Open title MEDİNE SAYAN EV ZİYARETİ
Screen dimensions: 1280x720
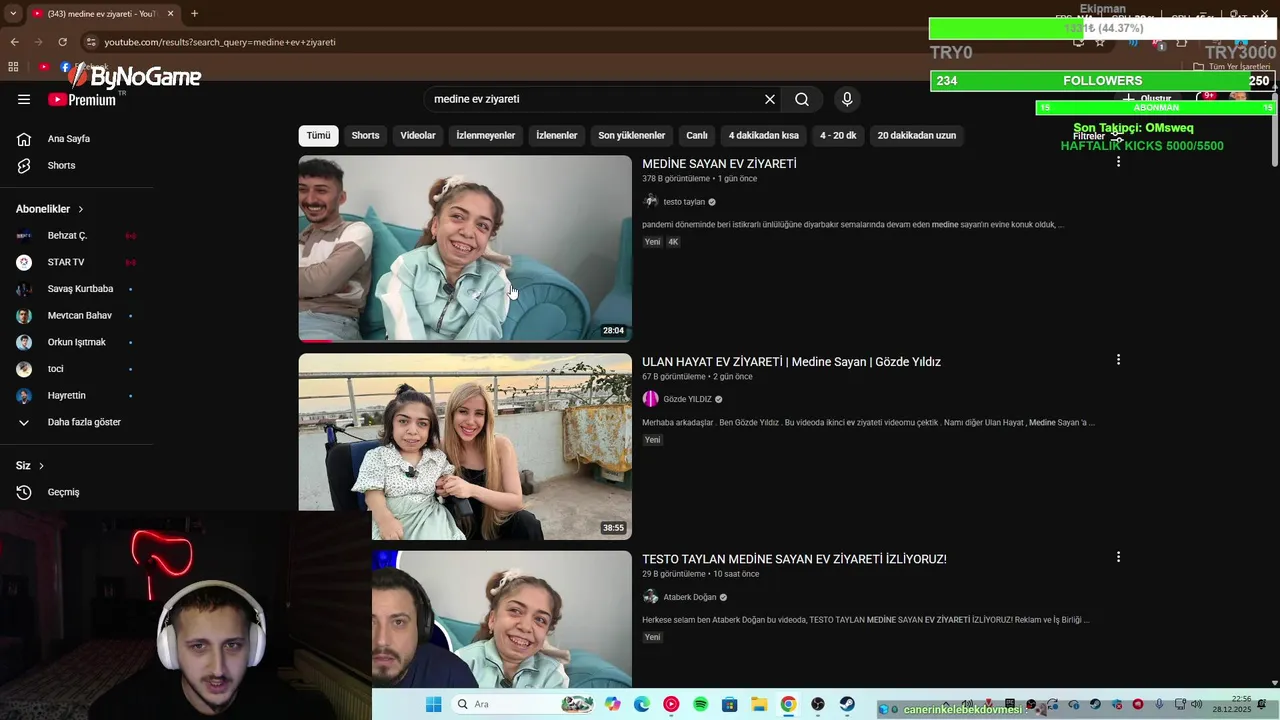[x=719, y=164]
